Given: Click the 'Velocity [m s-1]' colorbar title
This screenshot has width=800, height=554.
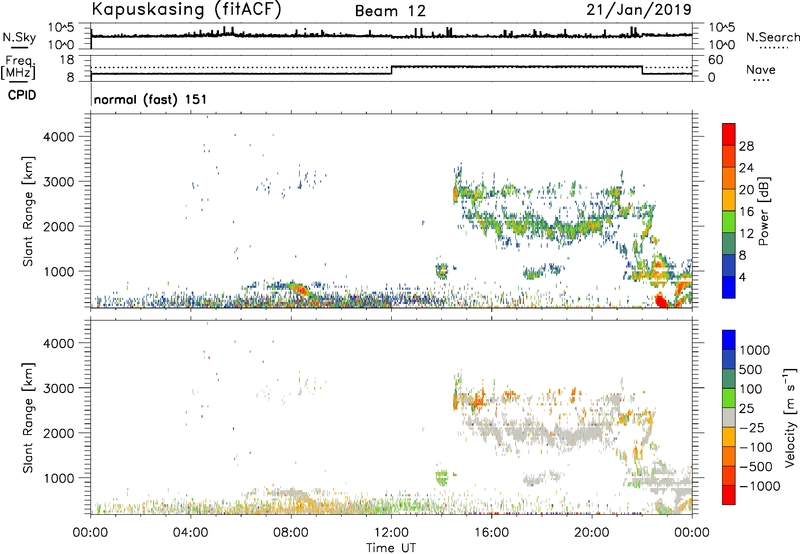Looking at the screenshot, I should [x=790, y=417].
